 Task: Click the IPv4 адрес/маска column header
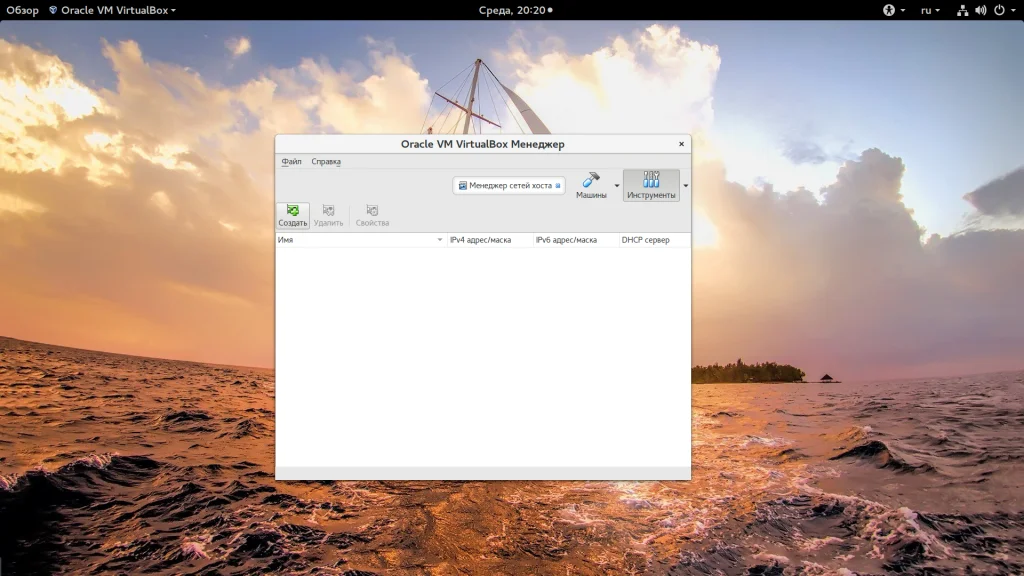click(x=480, y=240)
